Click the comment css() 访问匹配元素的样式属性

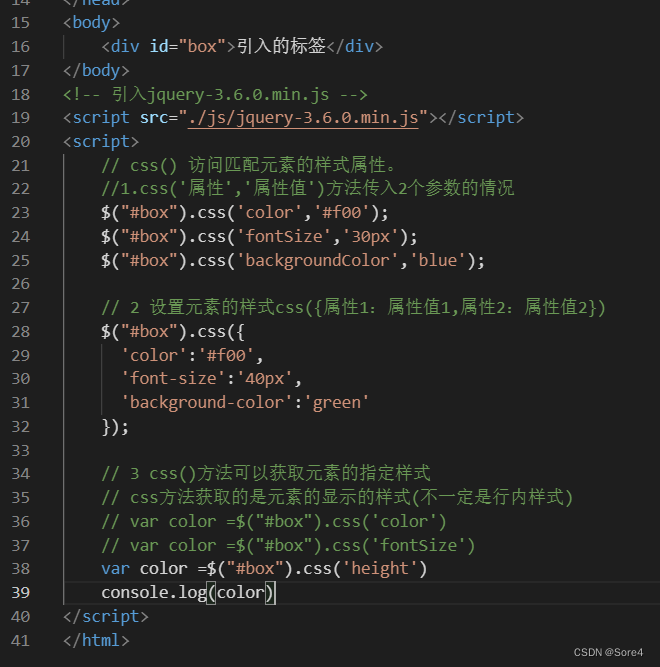pyautogui.click(x=249, y=165)
